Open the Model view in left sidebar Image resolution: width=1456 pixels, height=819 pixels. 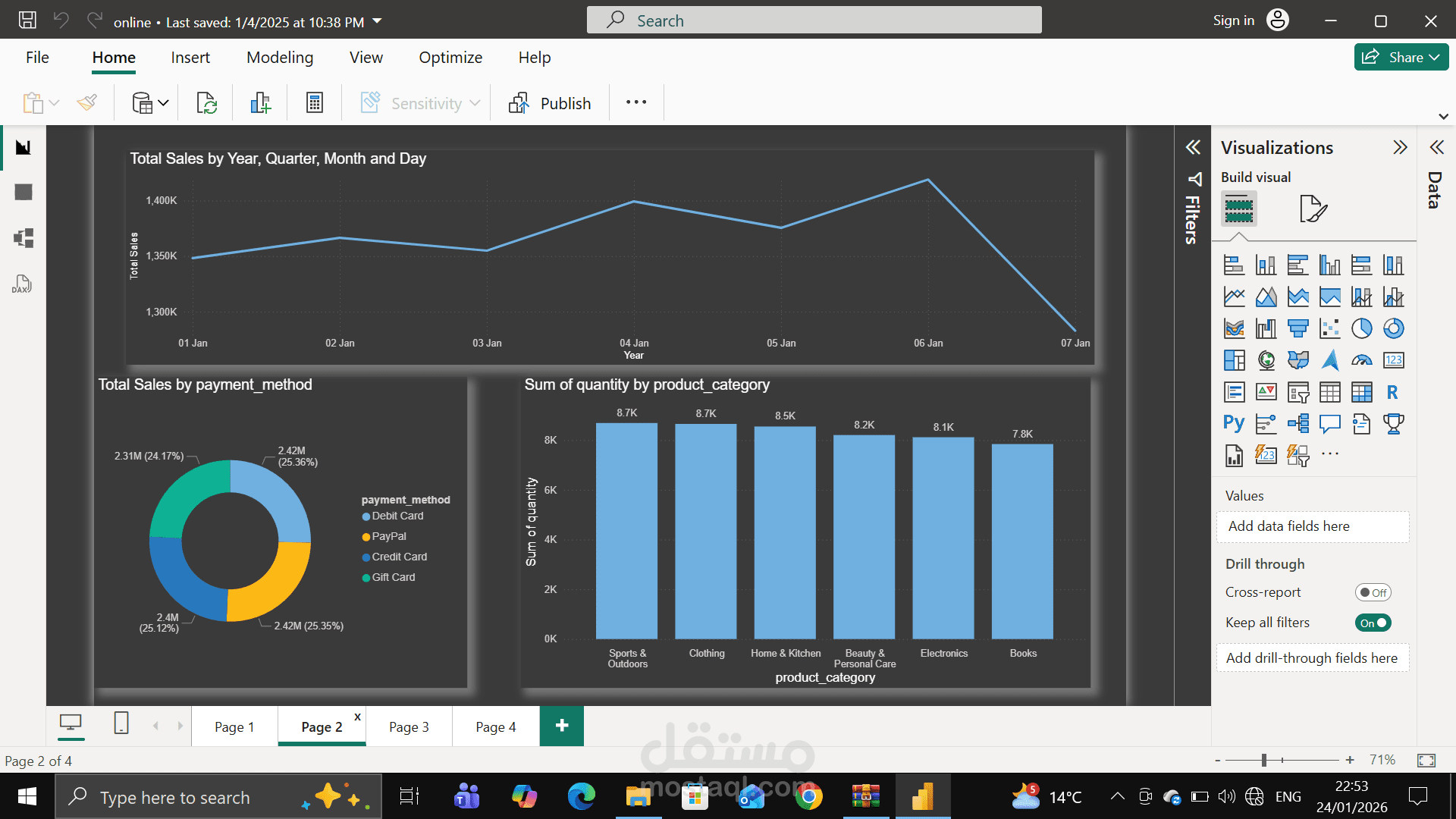coord(24,238)
